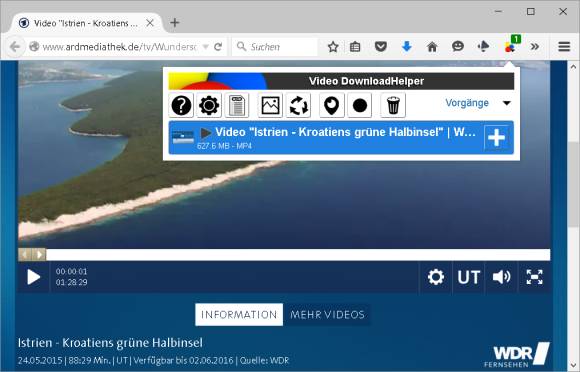Click the DownloadHelper image gallery icon
580x372 pixels.
pos(270,105)
